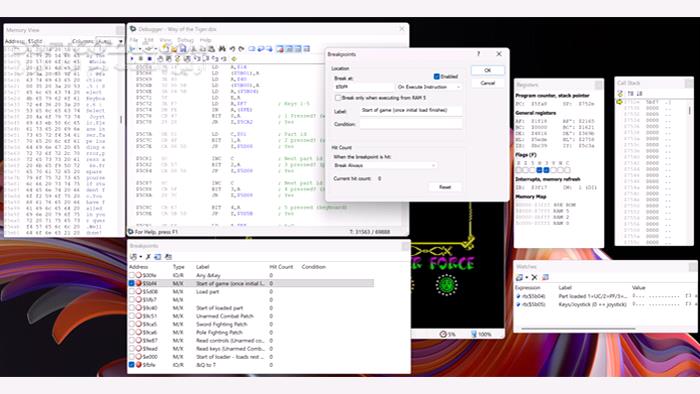Click the new breakpoint icon in Breakpoints toolbar
700x394 pixels.
(133, 257)
